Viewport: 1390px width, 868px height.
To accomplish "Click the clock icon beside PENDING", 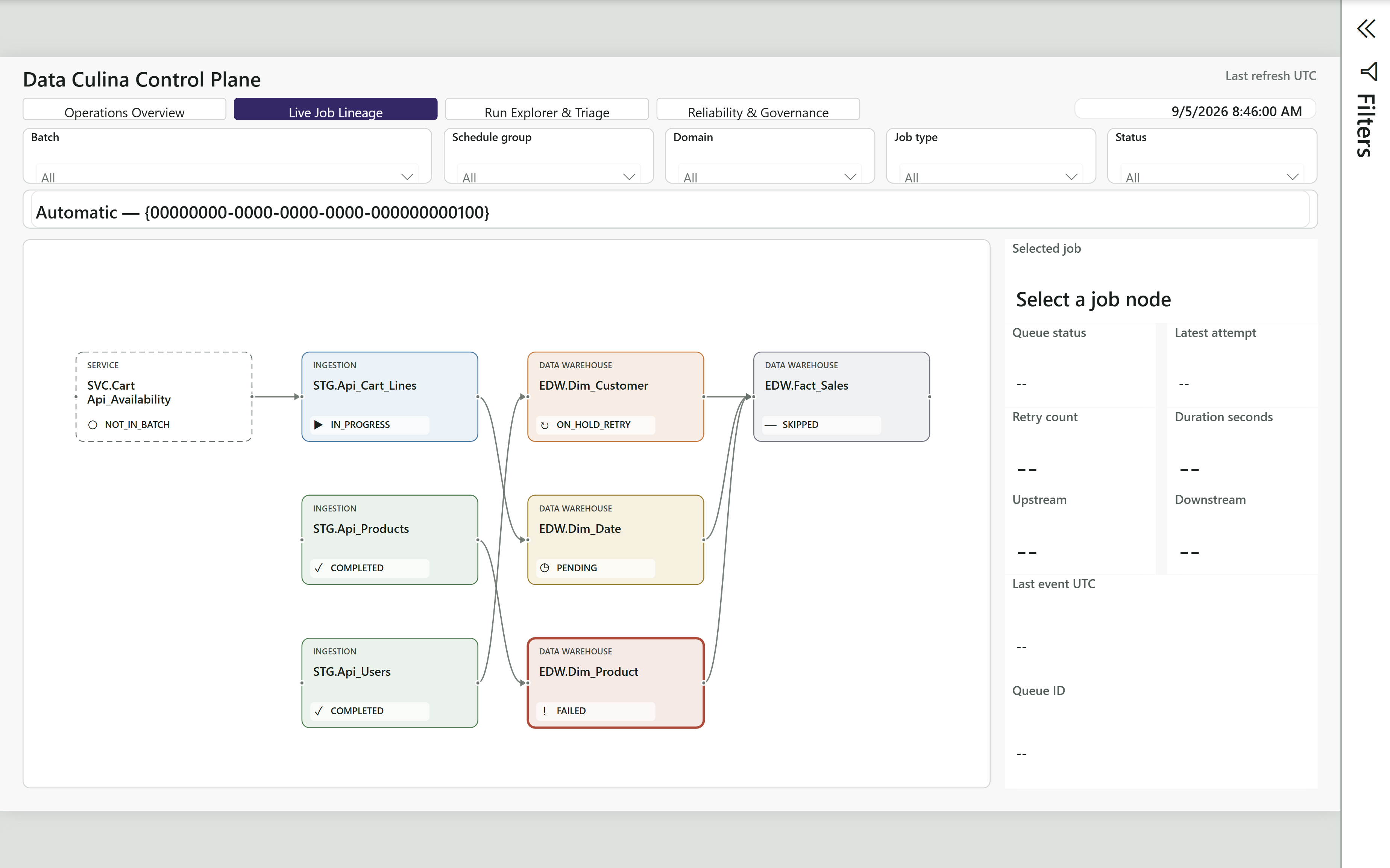I will 545,568.
